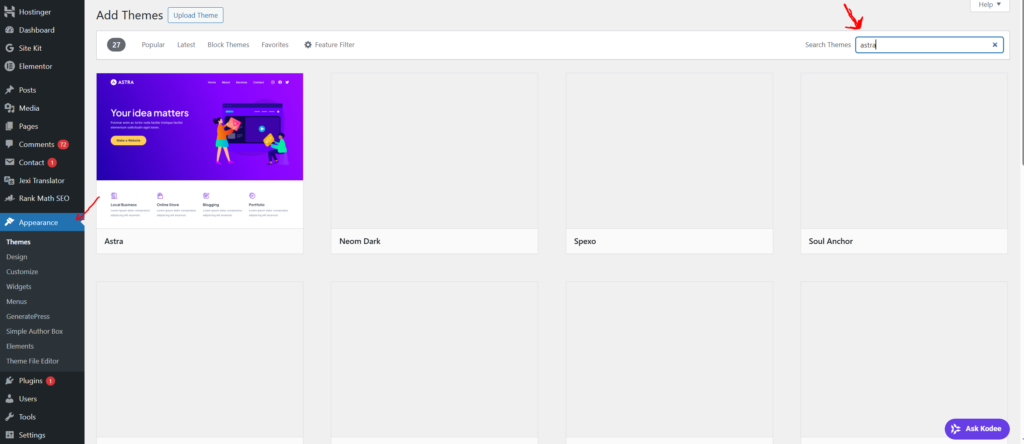Clear the theme search with X
1024x444 pixels.
coord(994,45)
